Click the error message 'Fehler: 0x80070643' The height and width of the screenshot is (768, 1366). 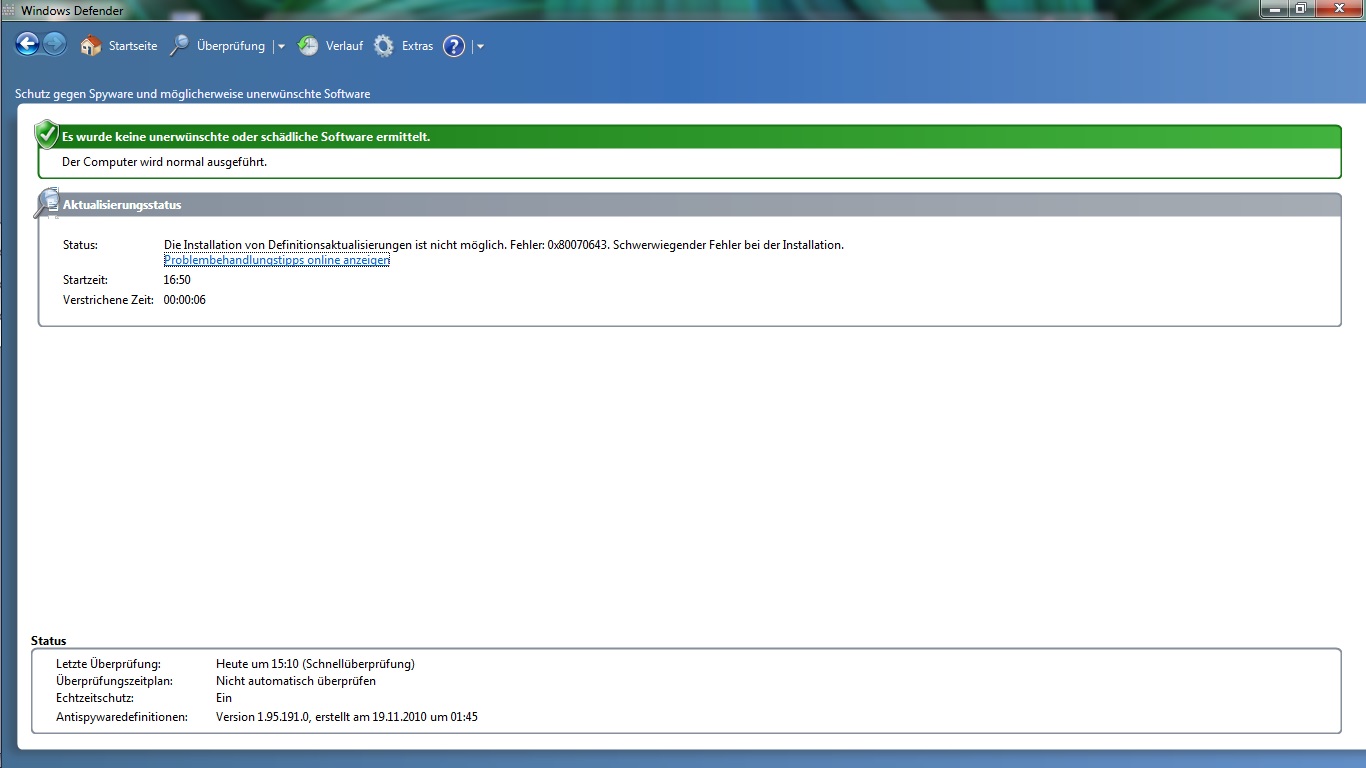[x=504, y=245]
